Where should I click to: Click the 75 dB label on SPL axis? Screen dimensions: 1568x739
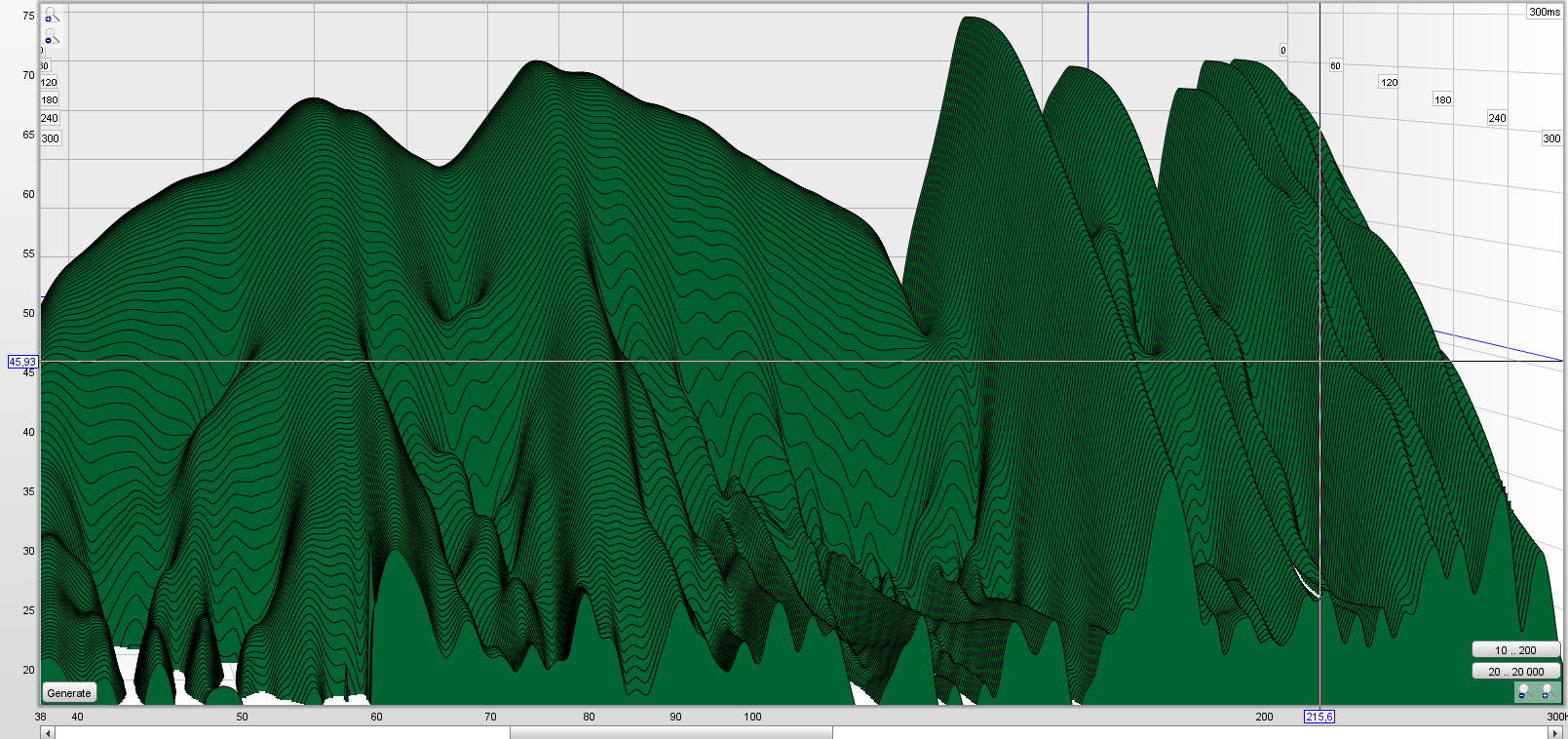28,16
